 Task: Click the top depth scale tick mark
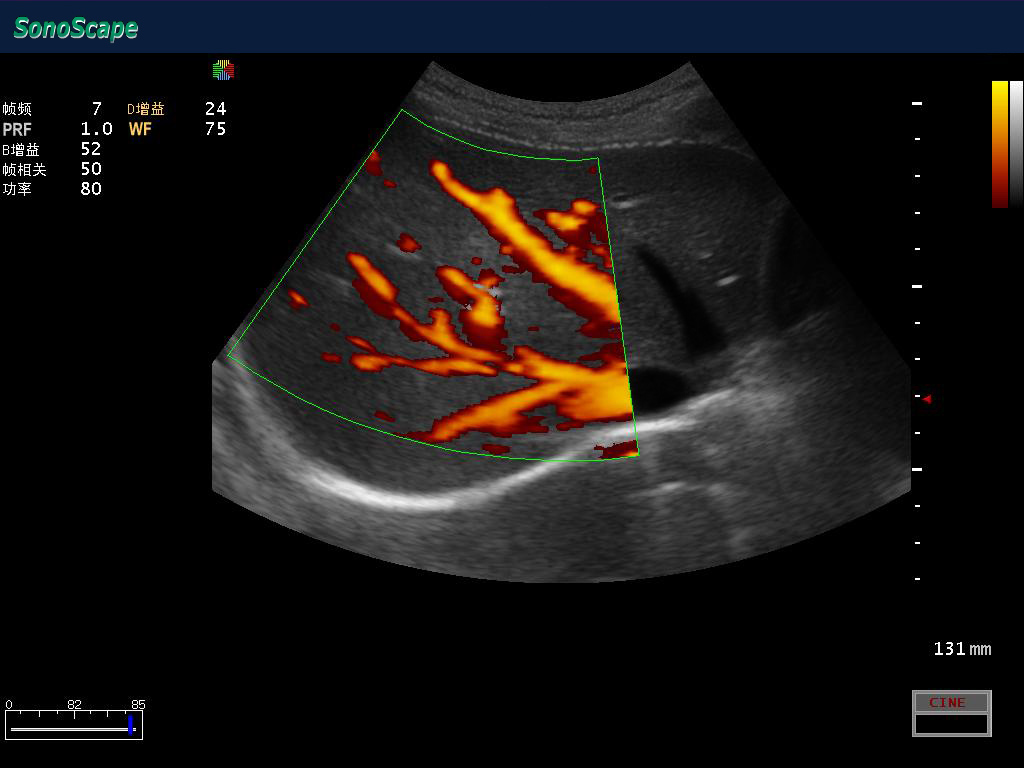click(917, 103)
